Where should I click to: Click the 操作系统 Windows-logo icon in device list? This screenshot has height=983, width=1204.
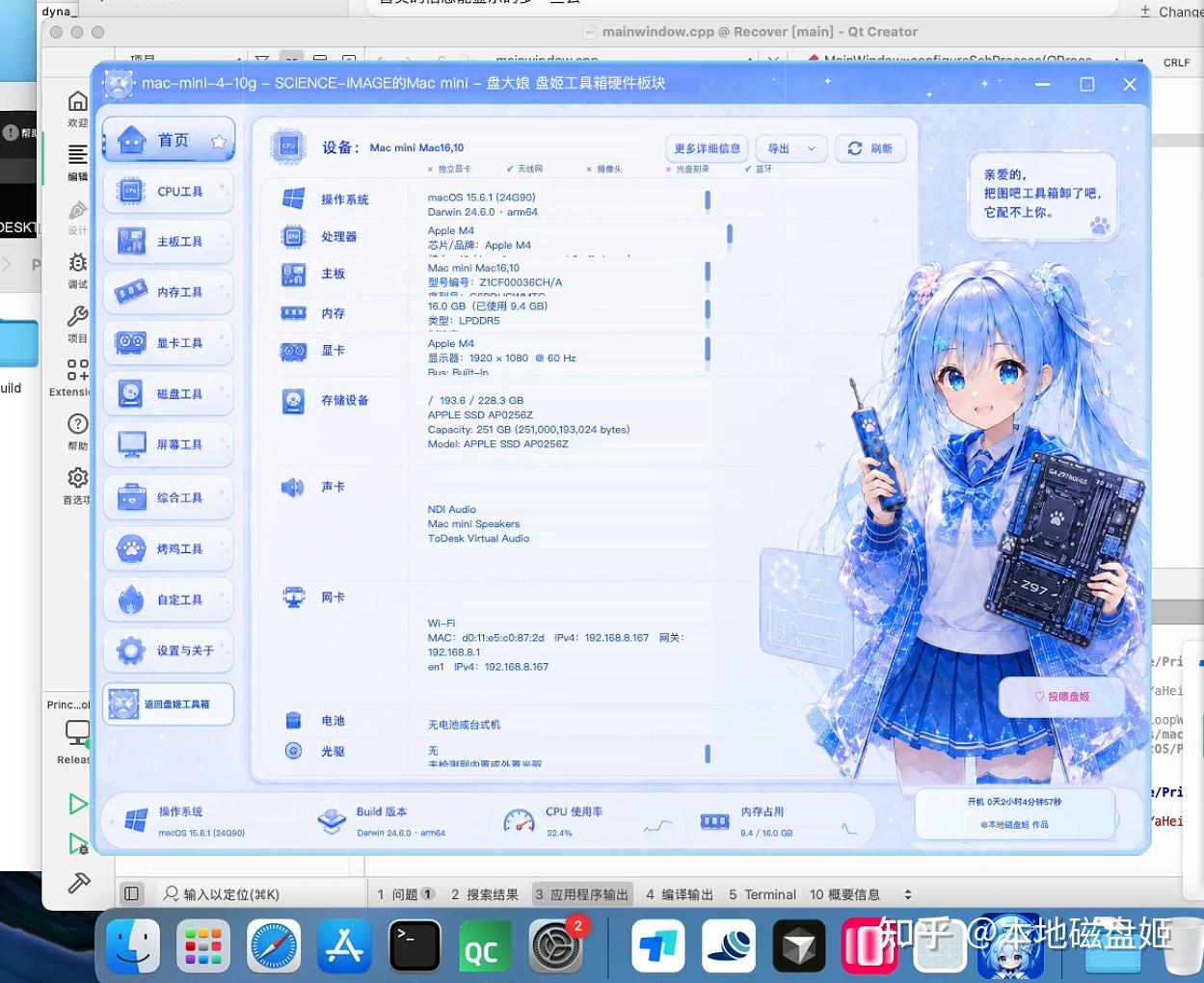pyautogui.click(x=293, y=199)
